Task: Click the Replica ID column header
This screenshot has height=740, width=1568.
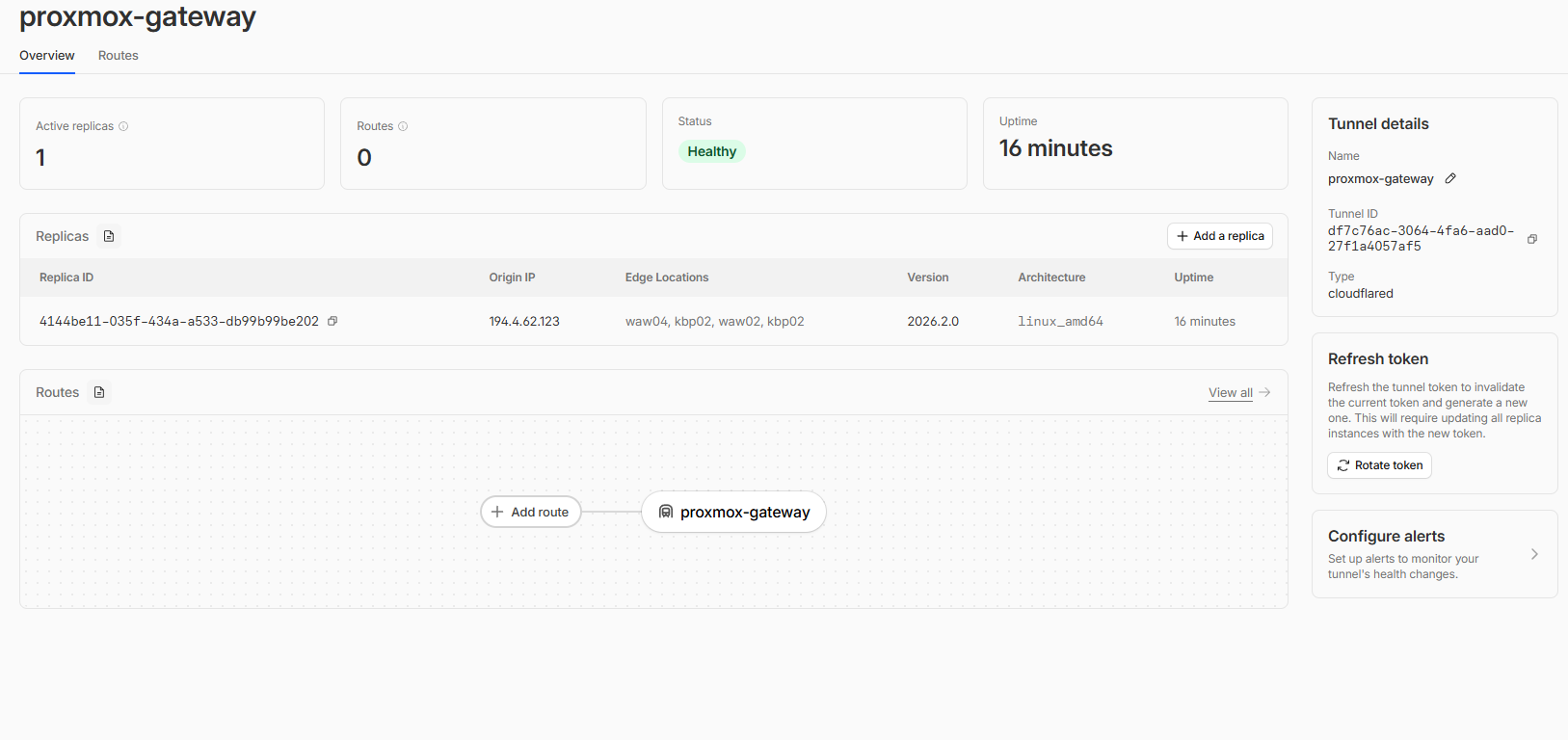Action: 66,277
